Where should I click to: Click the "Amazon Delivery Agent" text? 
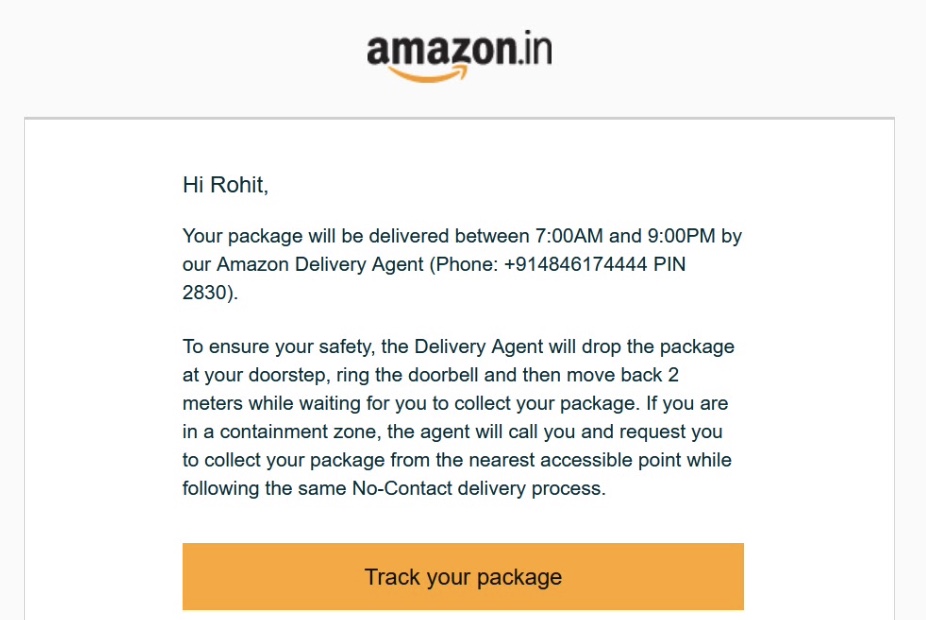click(x=305, y=265)
